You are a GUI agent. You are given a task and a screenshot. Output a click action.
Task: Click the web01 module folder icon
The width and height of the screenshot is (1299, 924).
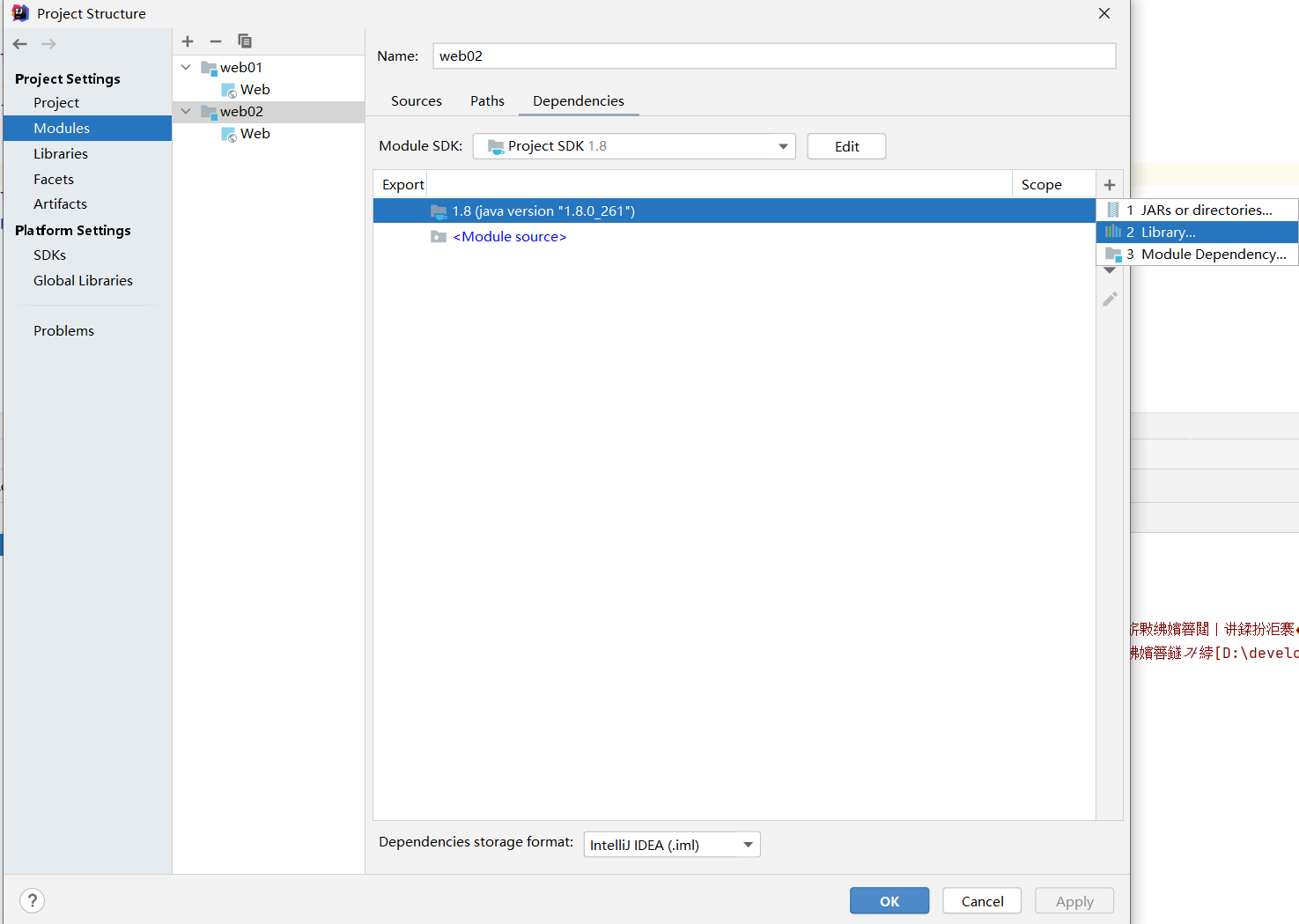coord(209,68)
